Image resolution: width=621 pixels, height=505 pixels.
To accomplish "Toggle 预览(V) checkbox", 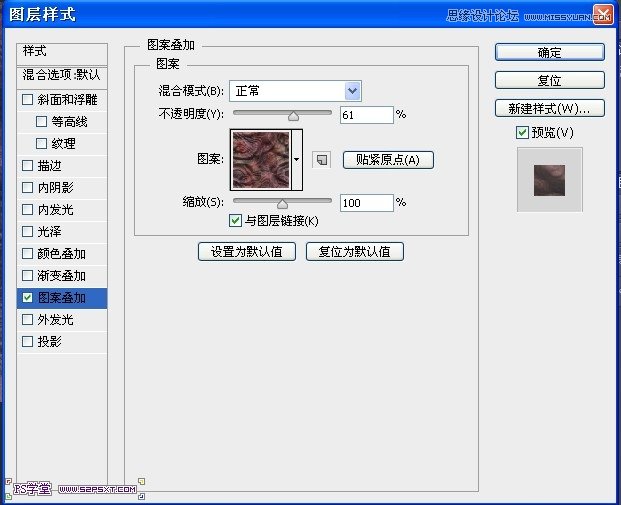I will (522, 132).
